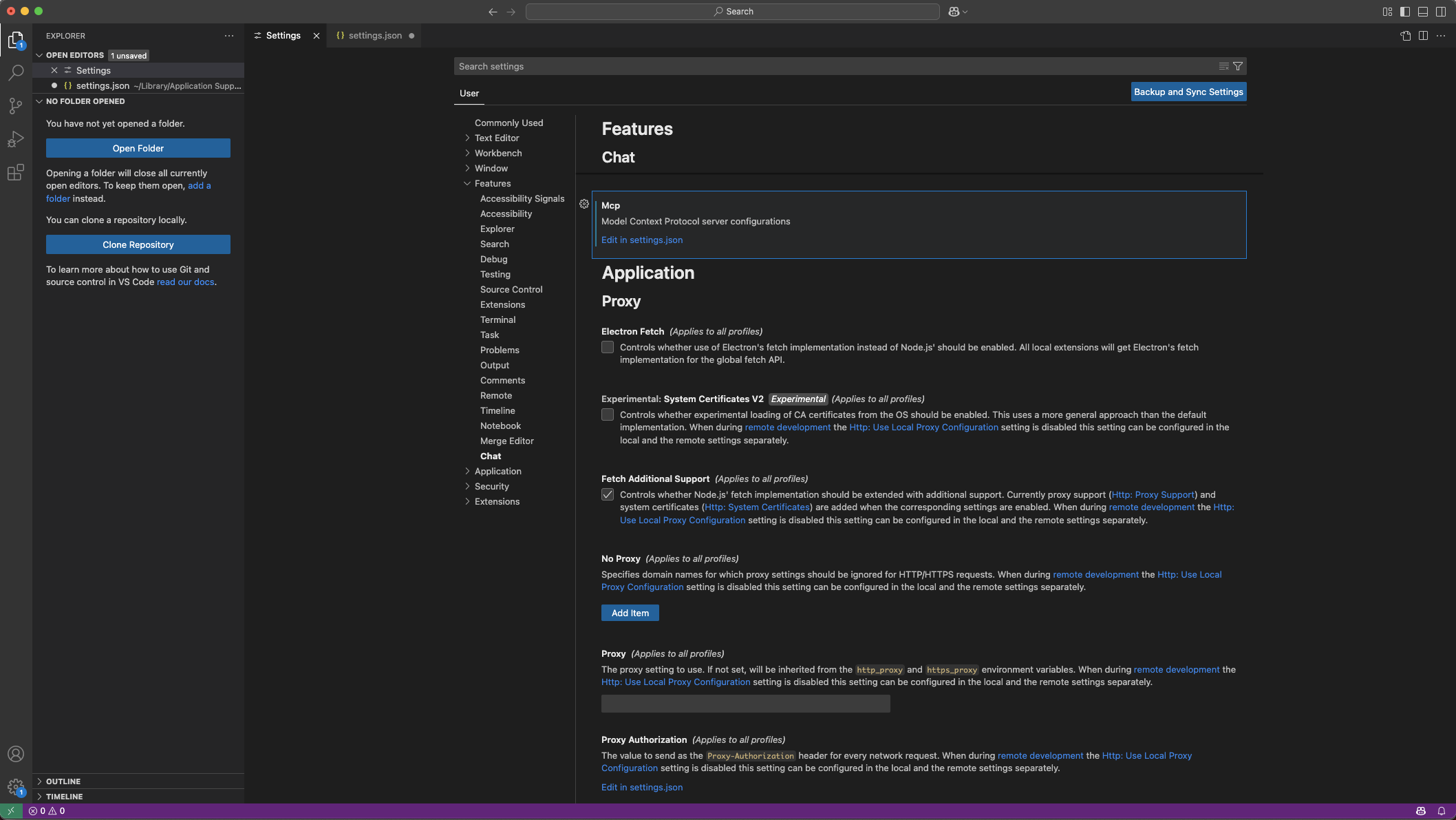
Task: Split the editor to the right
Action: (1423, 36)
